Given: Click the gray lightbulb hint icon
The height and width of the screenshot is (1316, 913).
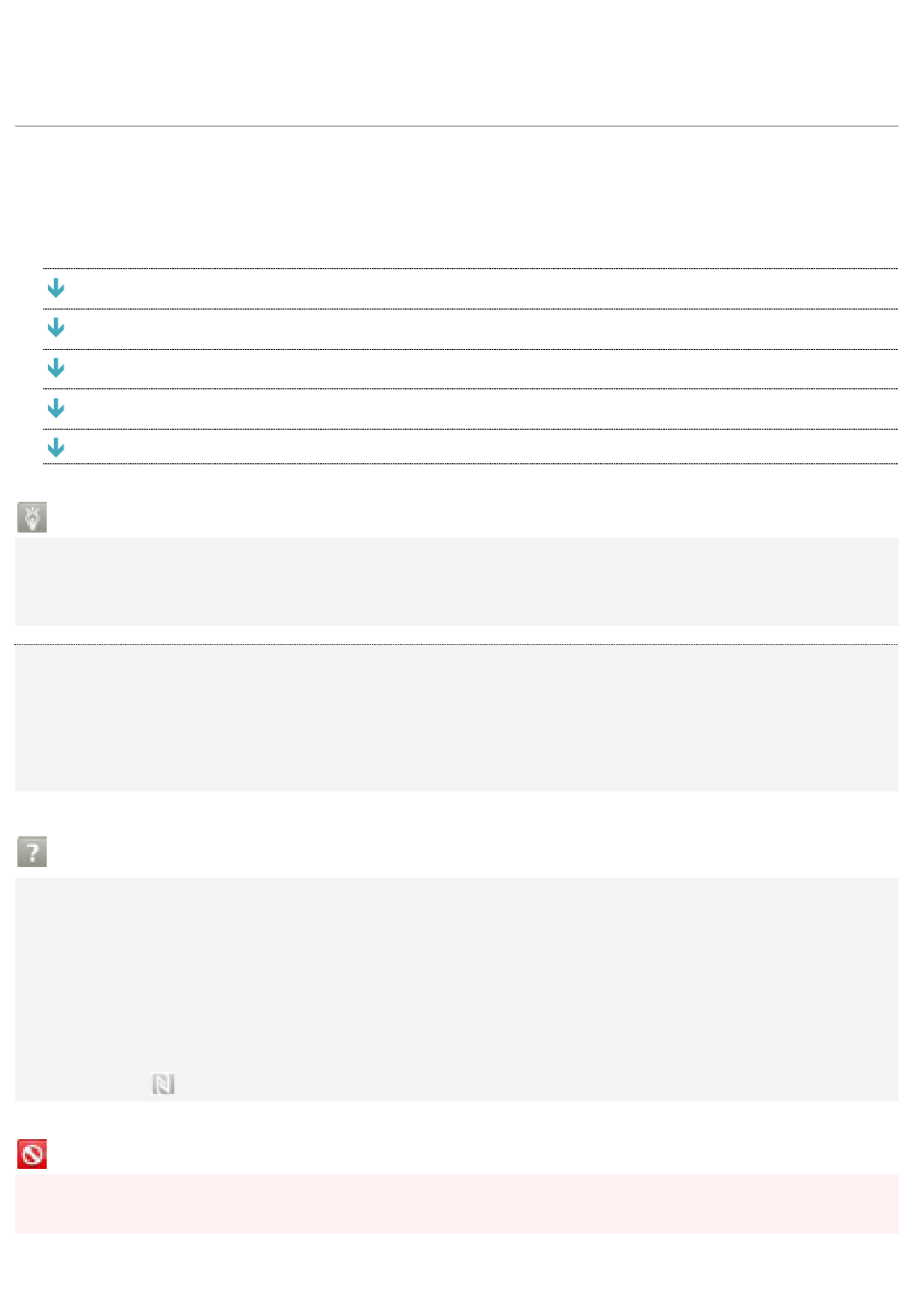Looking at the screenshot, I should click(32, 517).
